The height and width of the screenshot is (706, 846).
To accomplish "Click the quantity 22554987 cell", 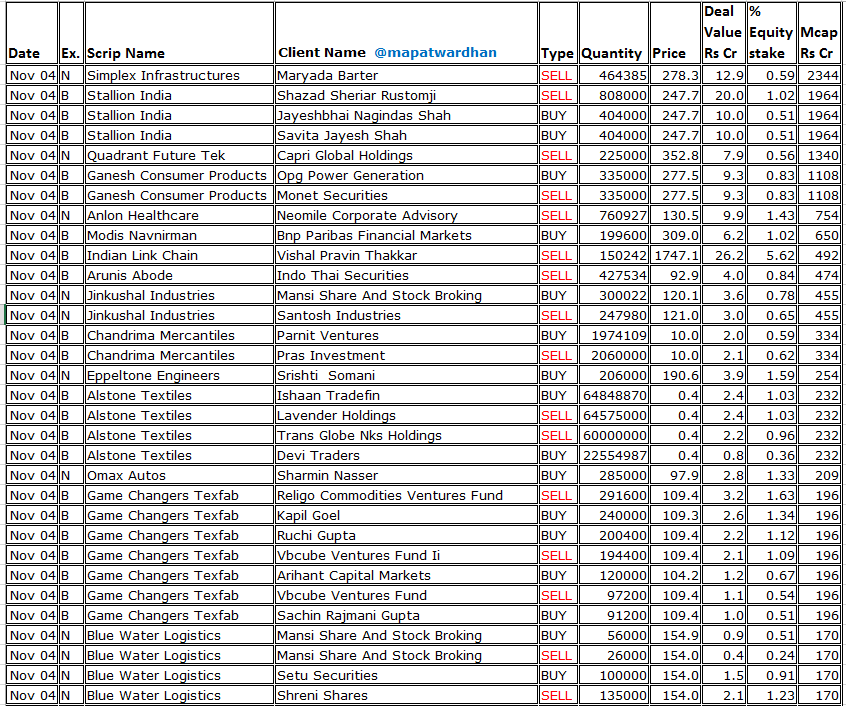I will coord(613,455).
